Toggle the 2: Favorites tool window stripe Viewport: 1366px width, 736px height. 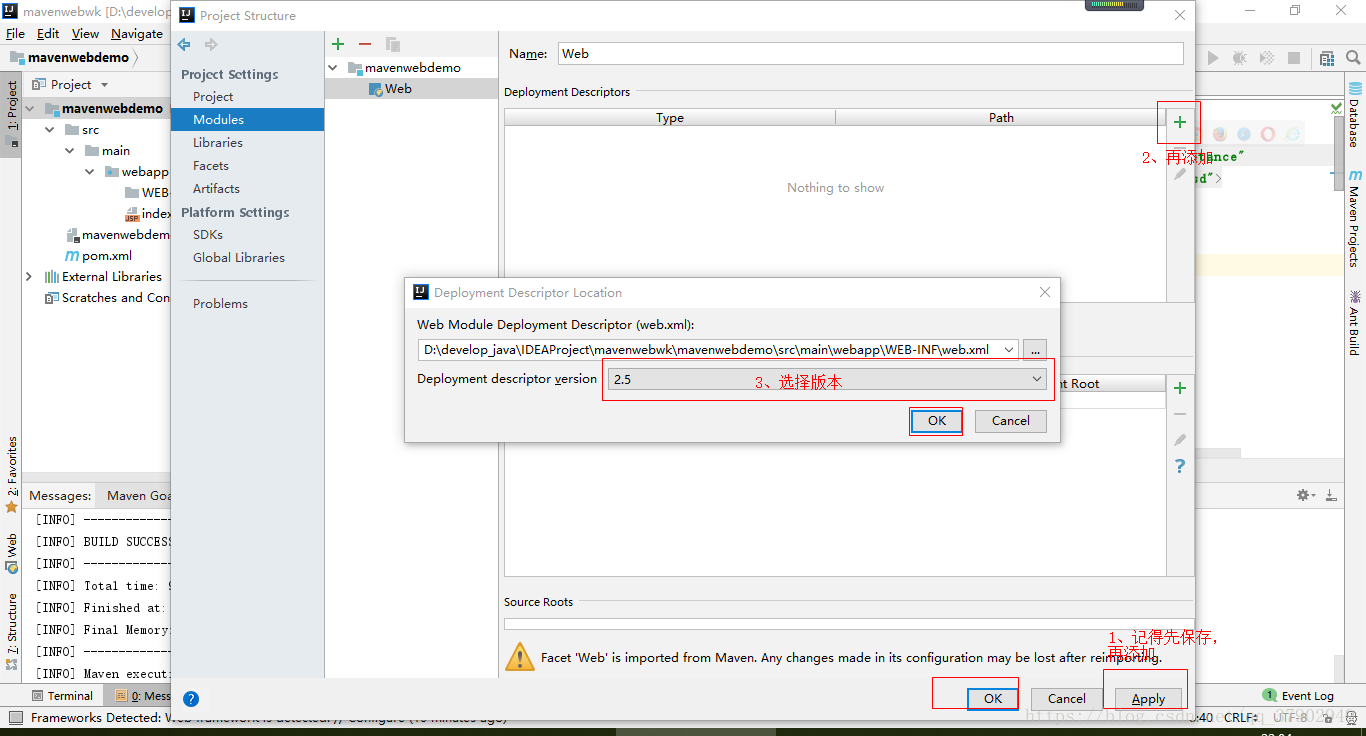pyautogui.click(x=11, y=474)
